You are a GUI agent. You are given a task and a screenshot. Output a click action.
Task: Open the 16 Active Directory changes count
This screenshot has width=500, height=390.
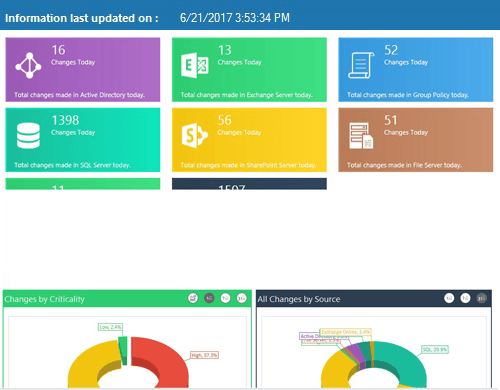click(58, 50)
